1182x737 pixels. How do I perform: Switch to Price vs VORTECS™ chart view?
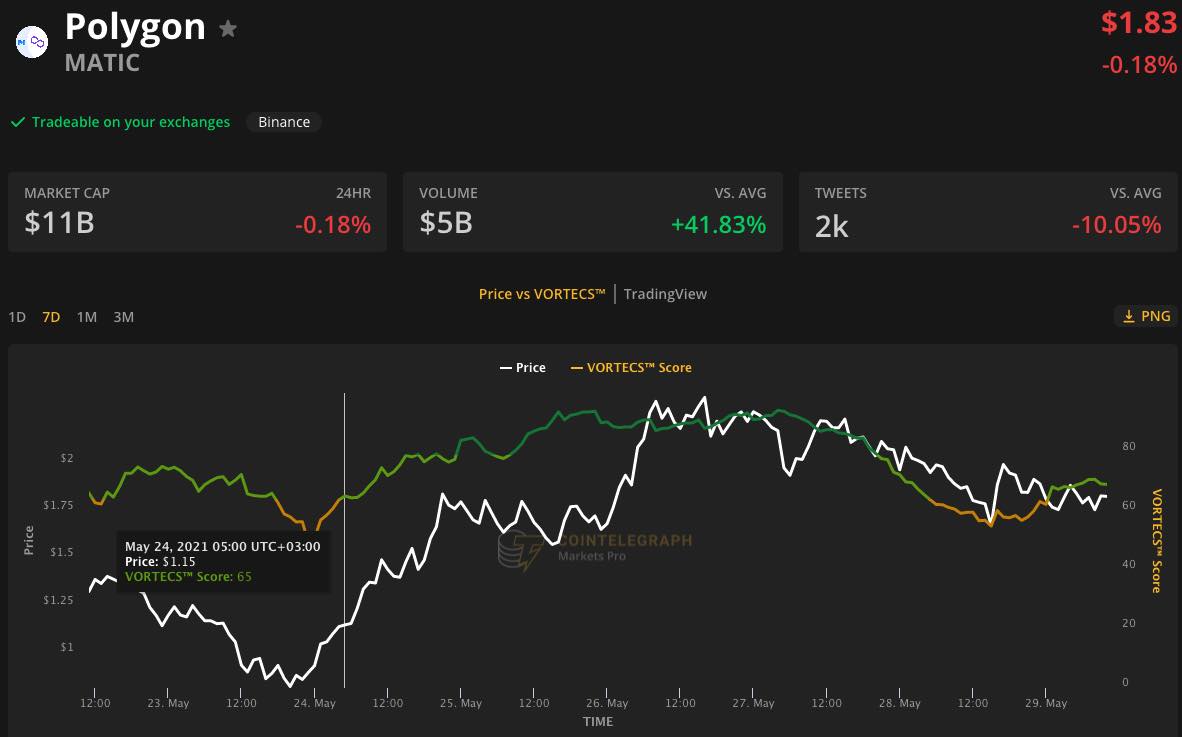coord(542,294)
